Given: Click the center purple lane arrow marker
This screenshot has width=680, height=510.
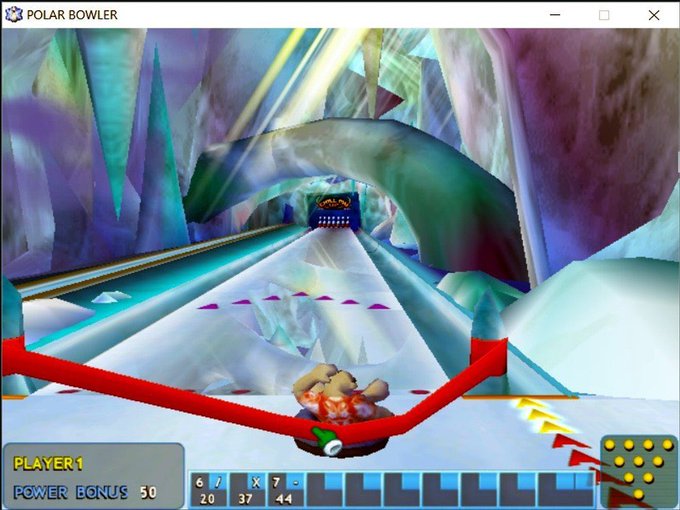Looking at the screenshot, I should point(300,294).
